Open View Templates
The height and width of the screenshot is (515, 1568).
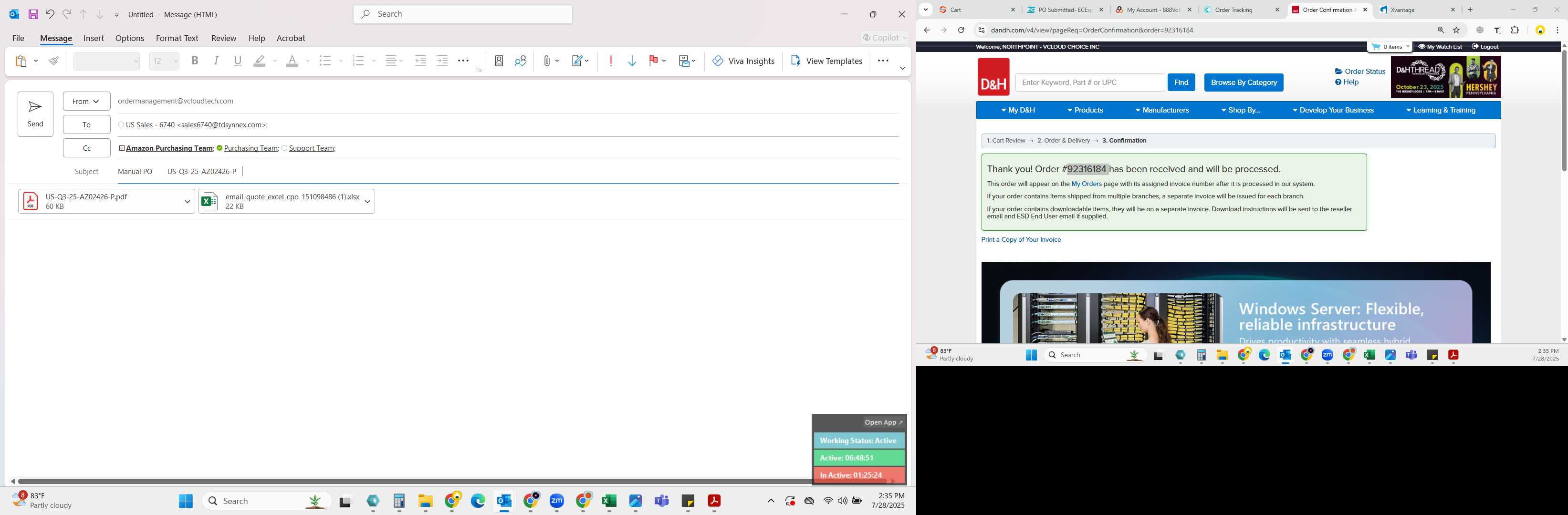click(826, 61)
